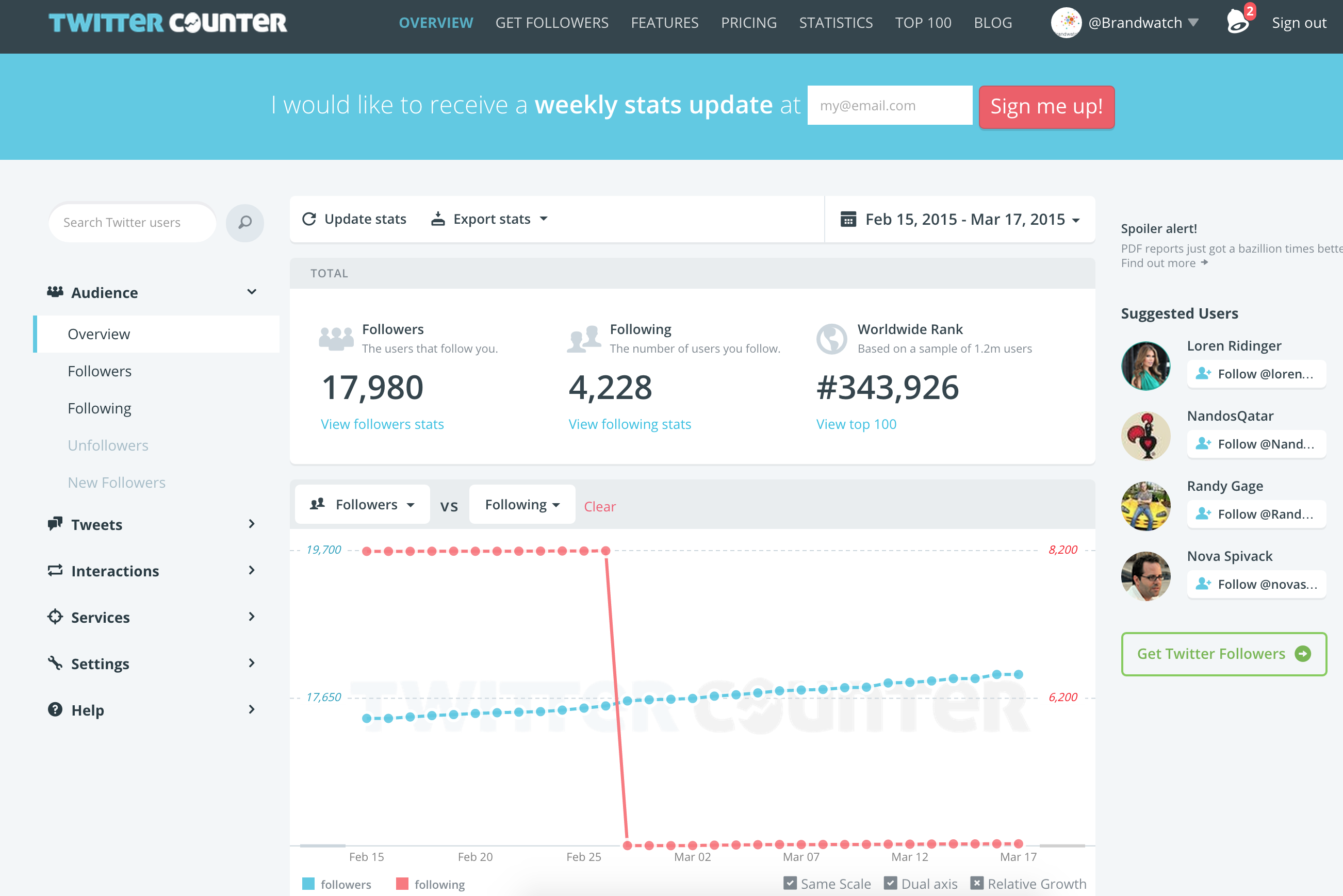
Task: Expand the Services section chevron
Action: 252,617
